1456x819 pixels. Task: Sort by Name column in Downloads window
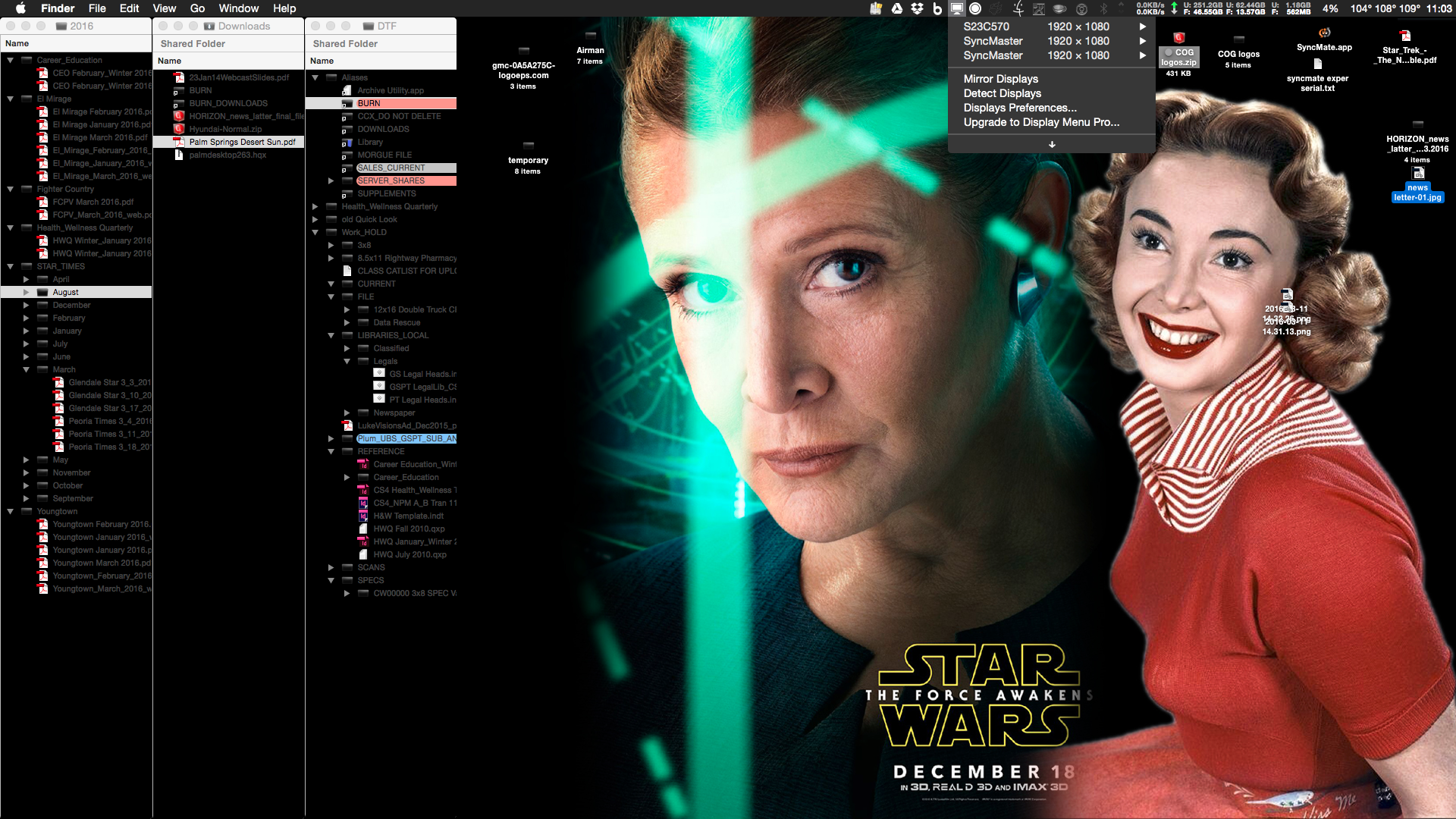coord(228,61)
